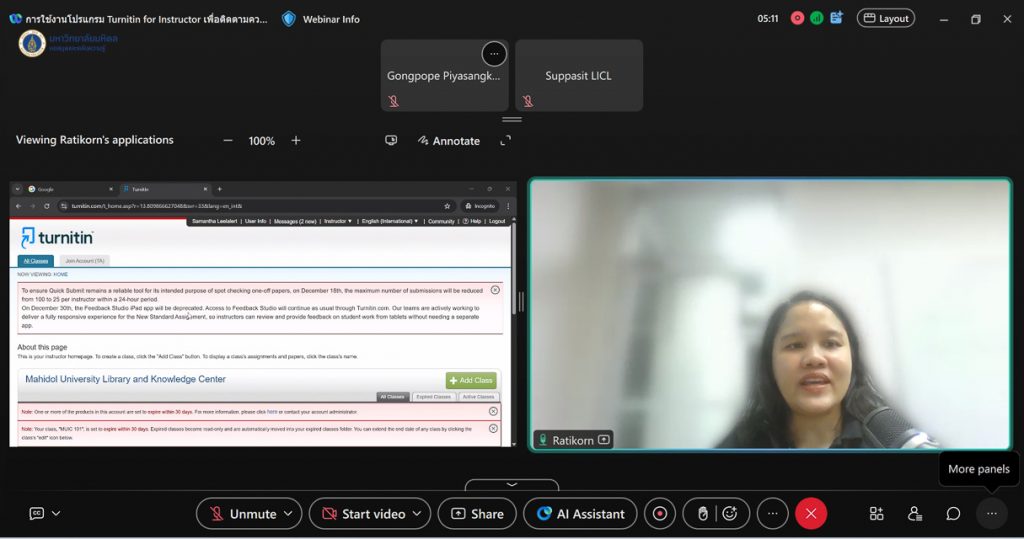Open the Apps panel icon

(x=876, y=514)
